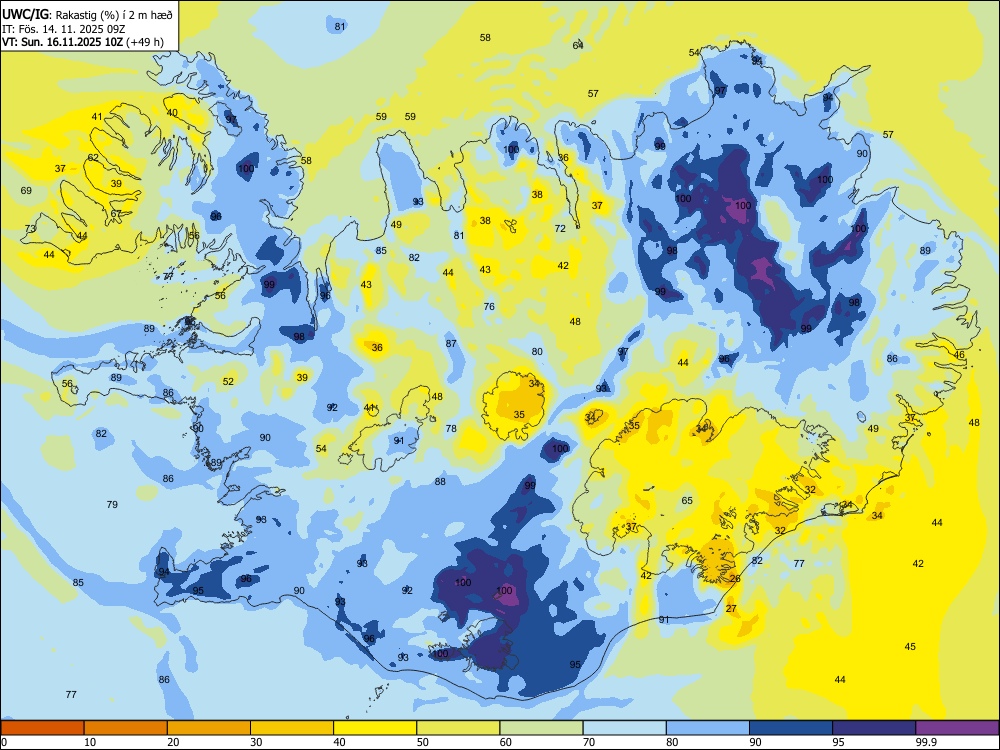Click the humidity value '64' on the map

pyautogui.click(x=578, y=45)
